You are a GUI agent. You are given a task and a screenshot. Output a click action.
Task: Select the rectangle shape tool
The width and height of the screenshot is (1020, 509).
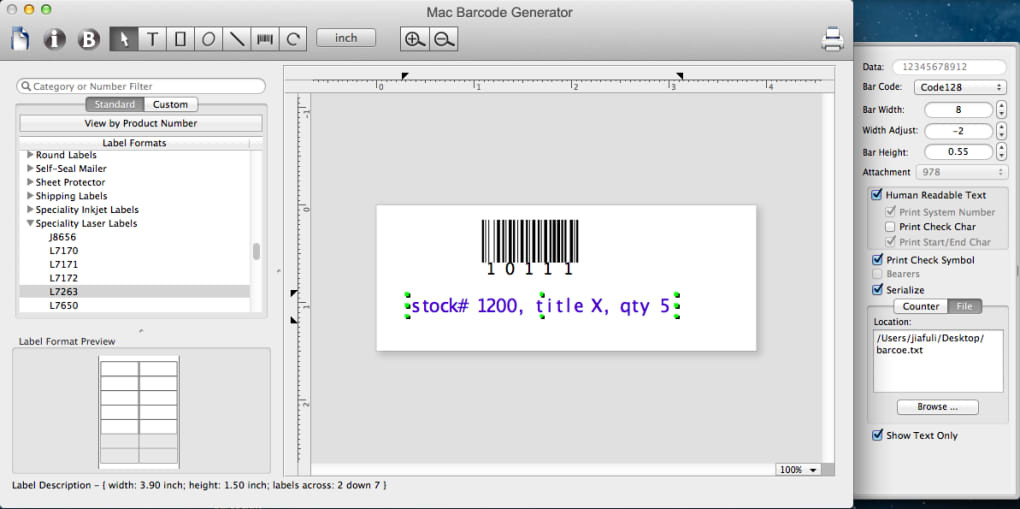coord(180,39)
